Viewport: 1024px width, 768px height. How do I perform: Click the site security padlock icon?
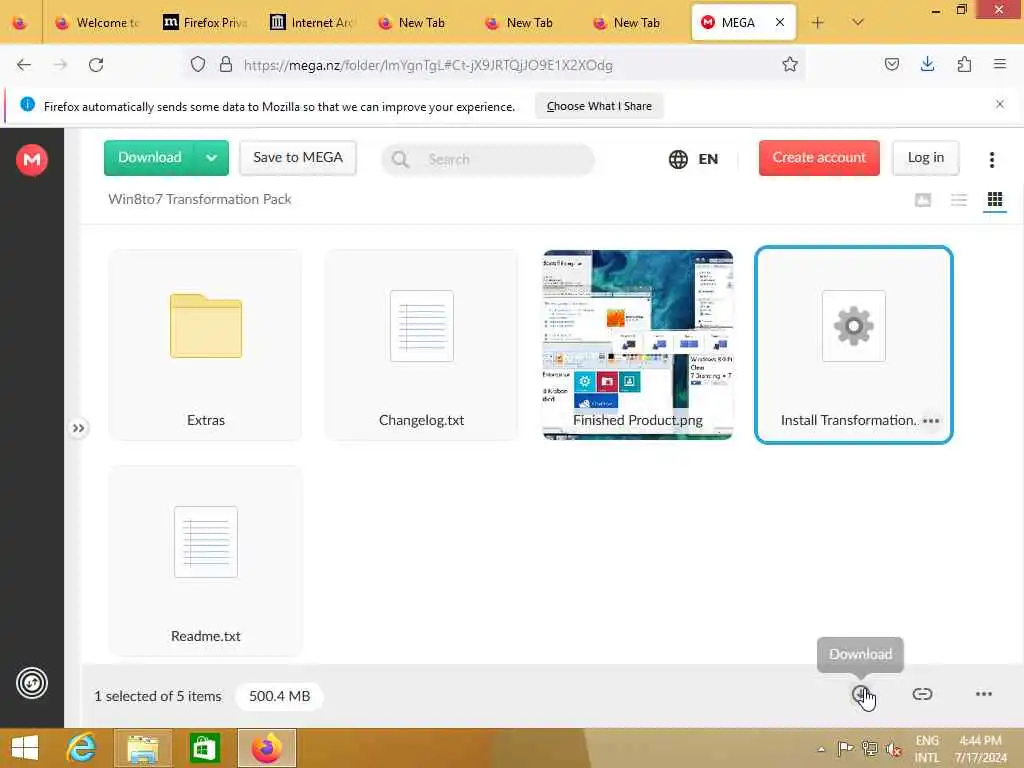click(x=225, y=64)
